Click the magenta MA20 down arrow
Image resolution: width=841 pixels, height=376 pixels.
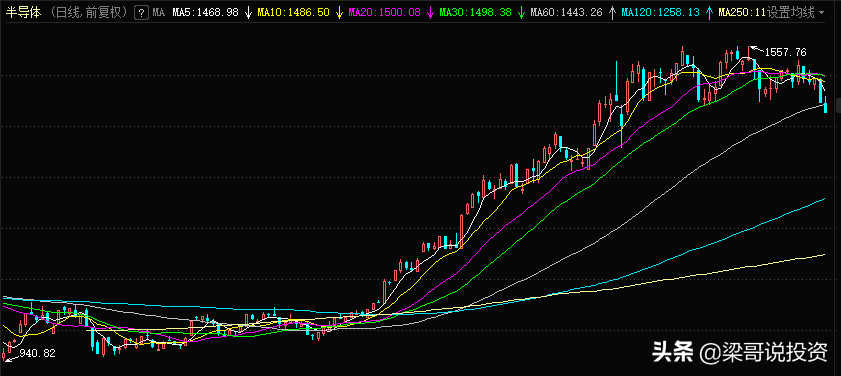point(430,12)
